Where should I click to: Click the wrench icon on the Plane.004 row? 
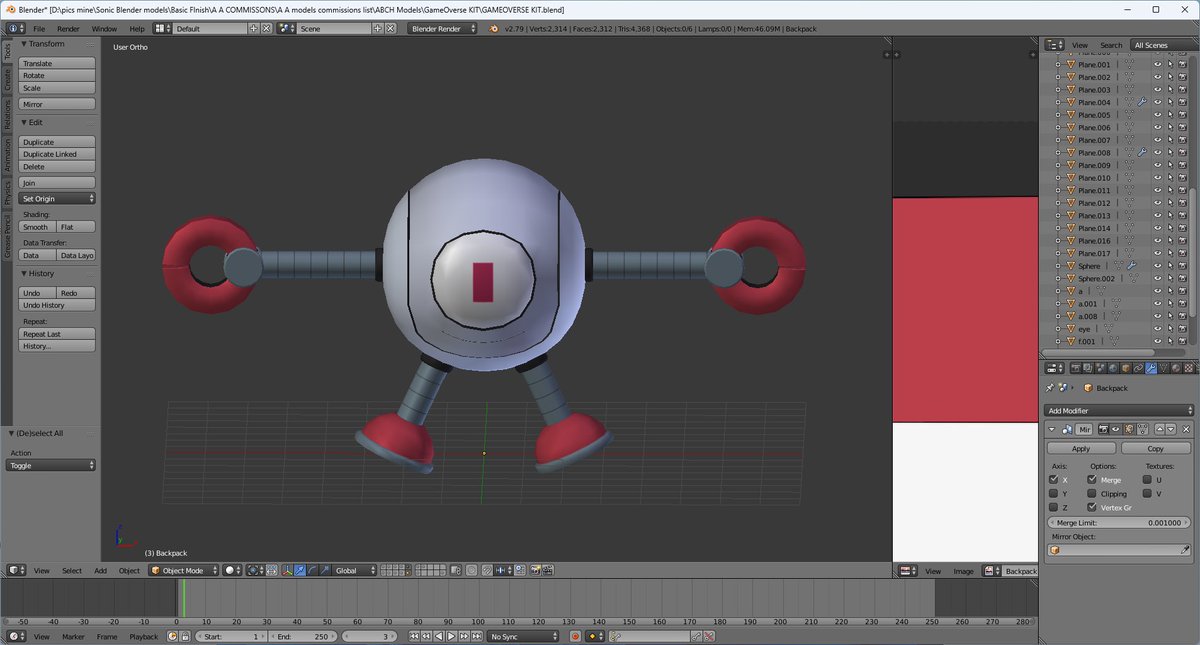coord(1141,102)
